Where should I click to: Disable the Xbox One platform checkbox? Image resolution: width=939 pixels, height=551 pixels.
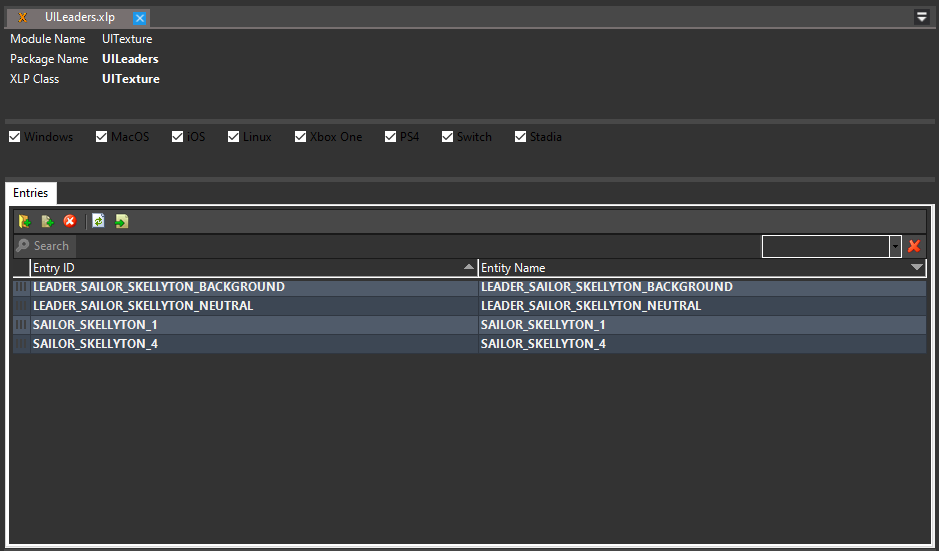[x=300, y=137]
